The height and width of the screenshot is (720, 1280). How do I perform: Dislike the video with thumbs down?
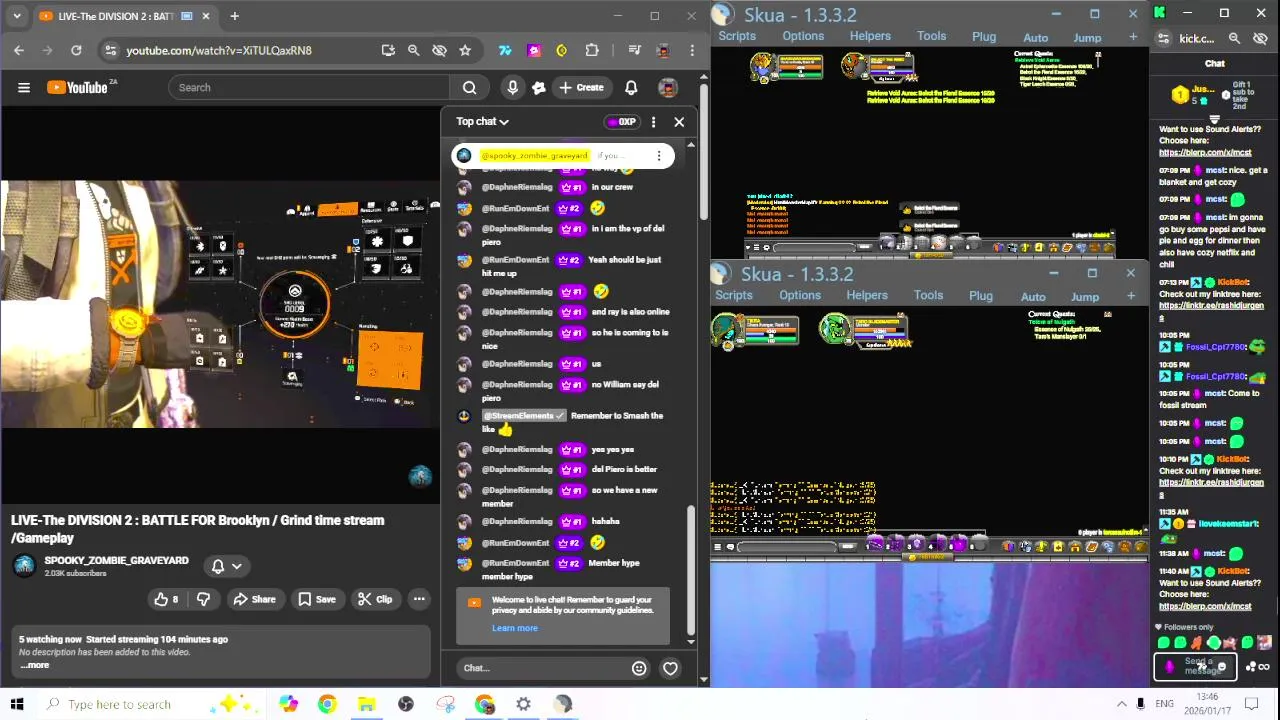[203, 599]
